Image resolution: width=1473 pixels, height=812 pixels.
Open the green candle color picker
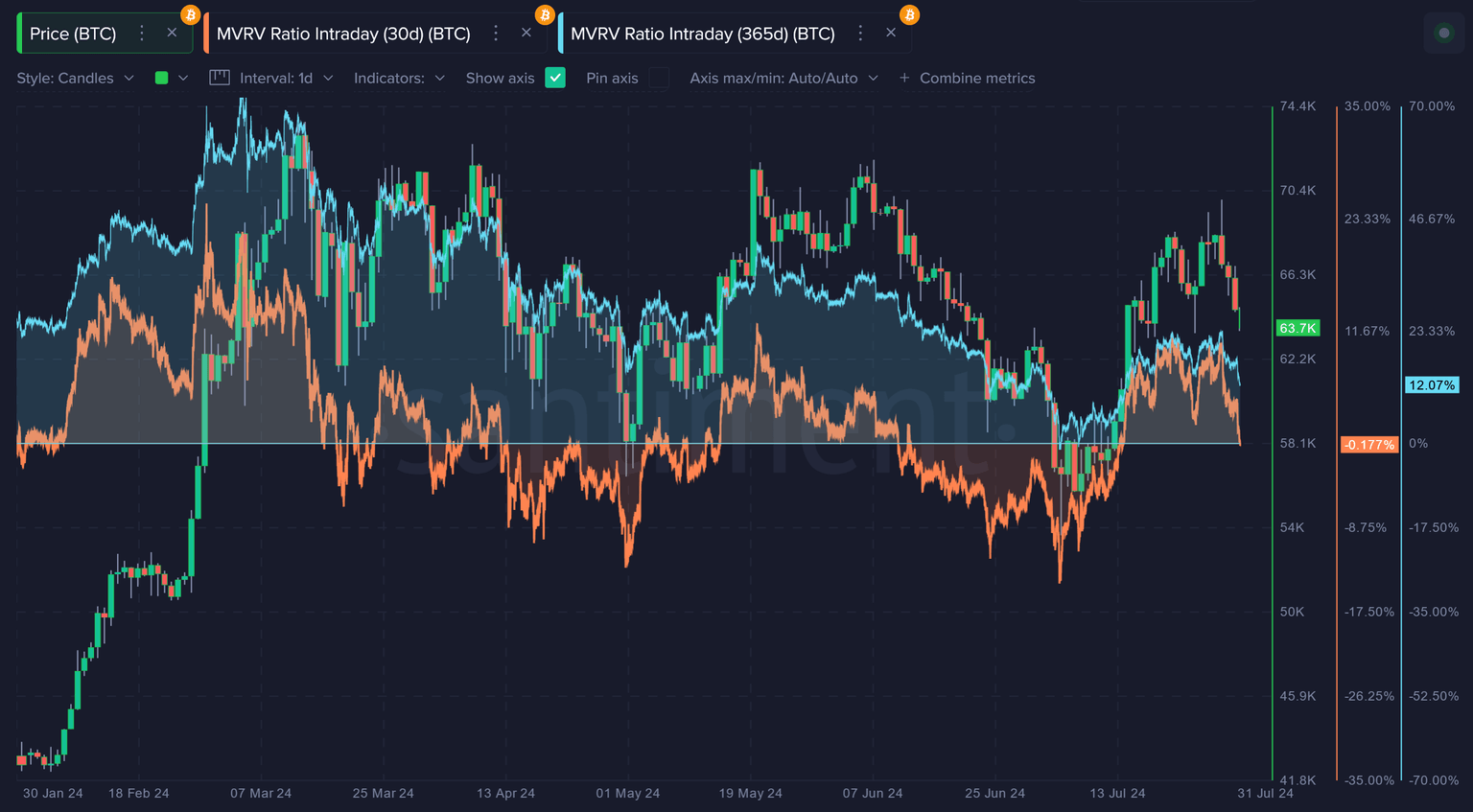click(x=171, y=78)
